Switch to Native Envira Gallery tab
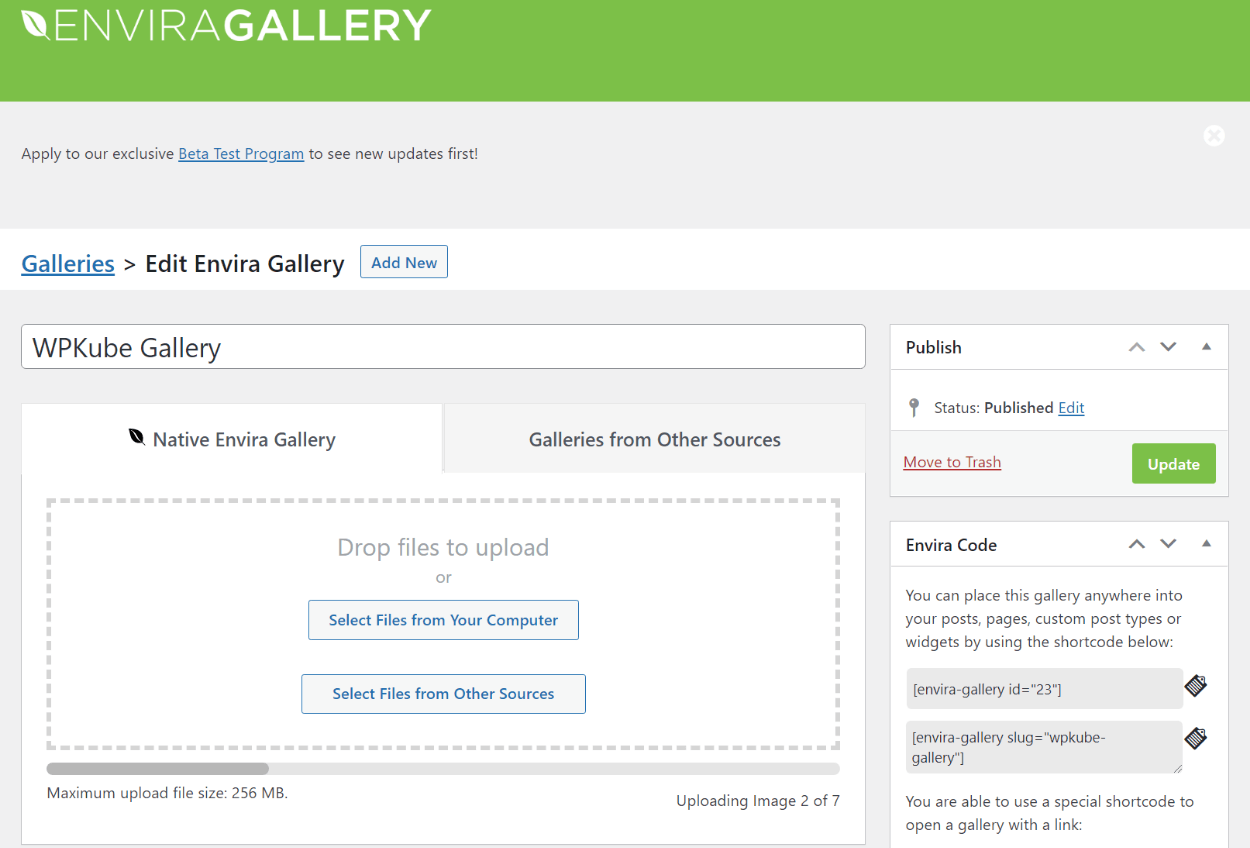 232,438
